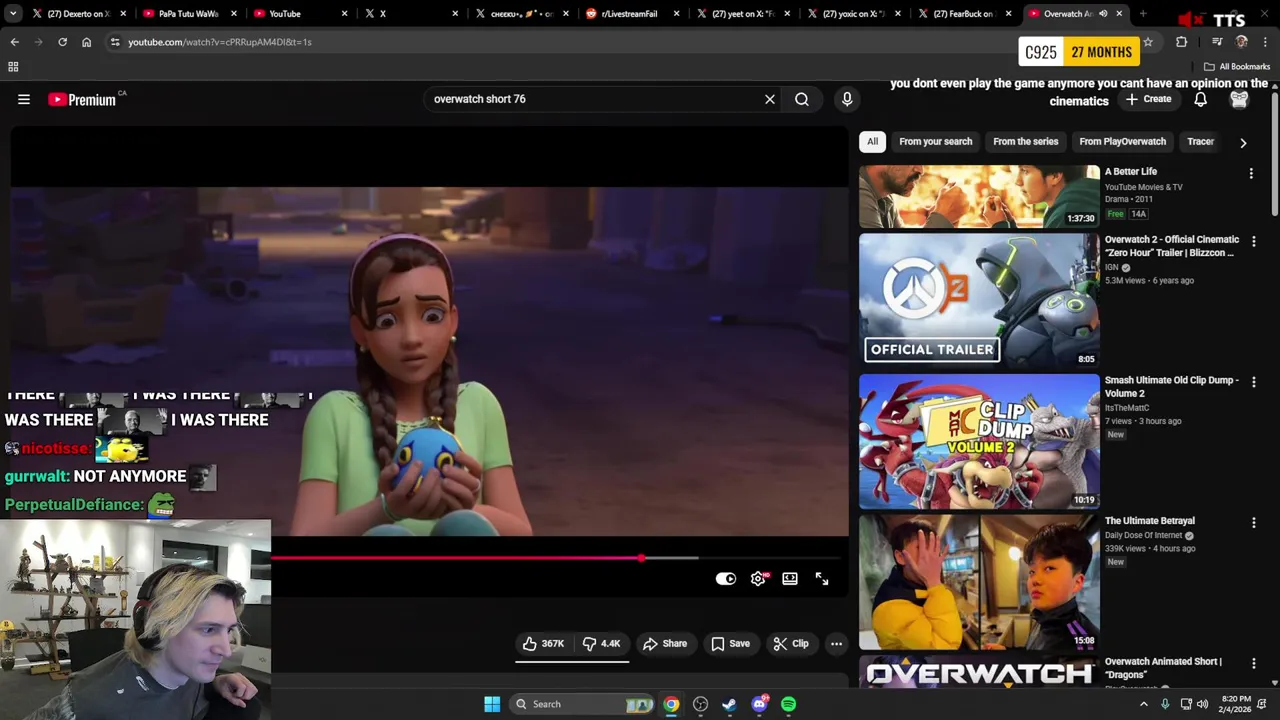Open Overwatch 2 Zero Hour trailer title
The image size is (1280, 720).
pyautogui.click(x=1171, y=246)
